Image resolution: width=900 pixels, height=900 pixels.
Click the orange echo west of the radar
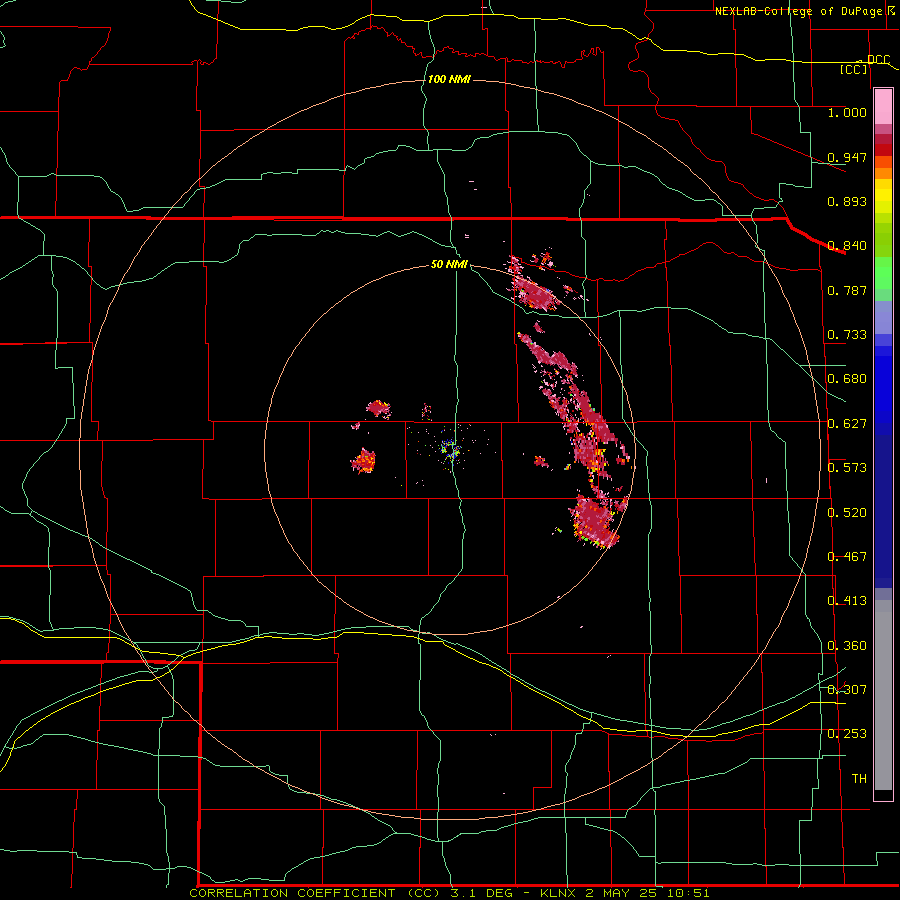(x=364, y=461)
